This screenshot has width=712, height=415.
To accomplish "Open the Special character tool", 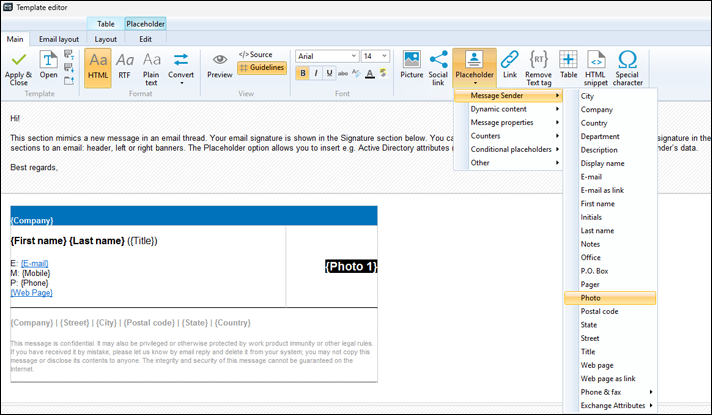I will pyautogui.click(x=628, y=62).
